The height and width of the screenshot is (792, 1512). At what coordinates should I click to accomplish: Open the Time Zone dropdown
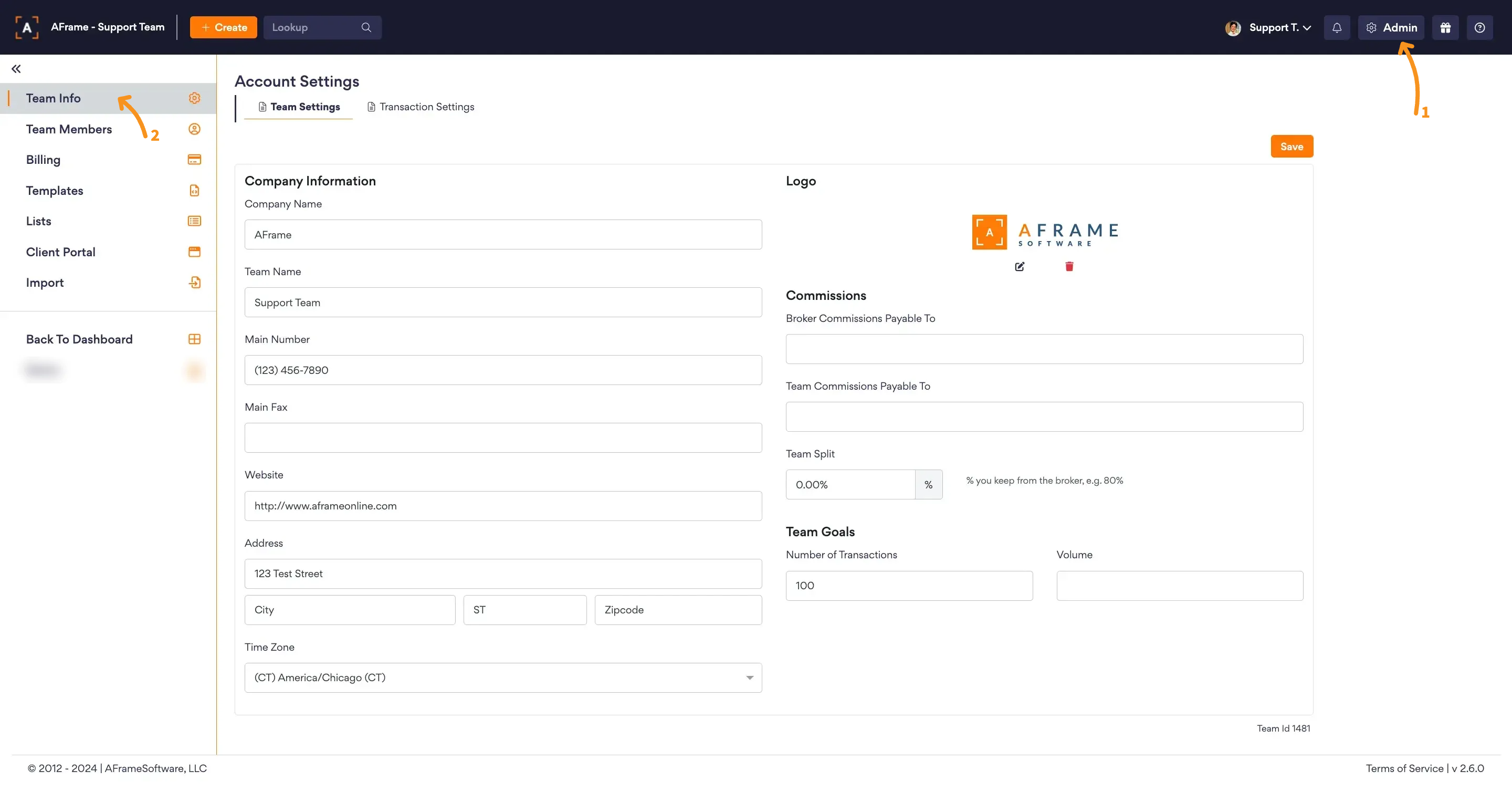(x=503, y=678)
